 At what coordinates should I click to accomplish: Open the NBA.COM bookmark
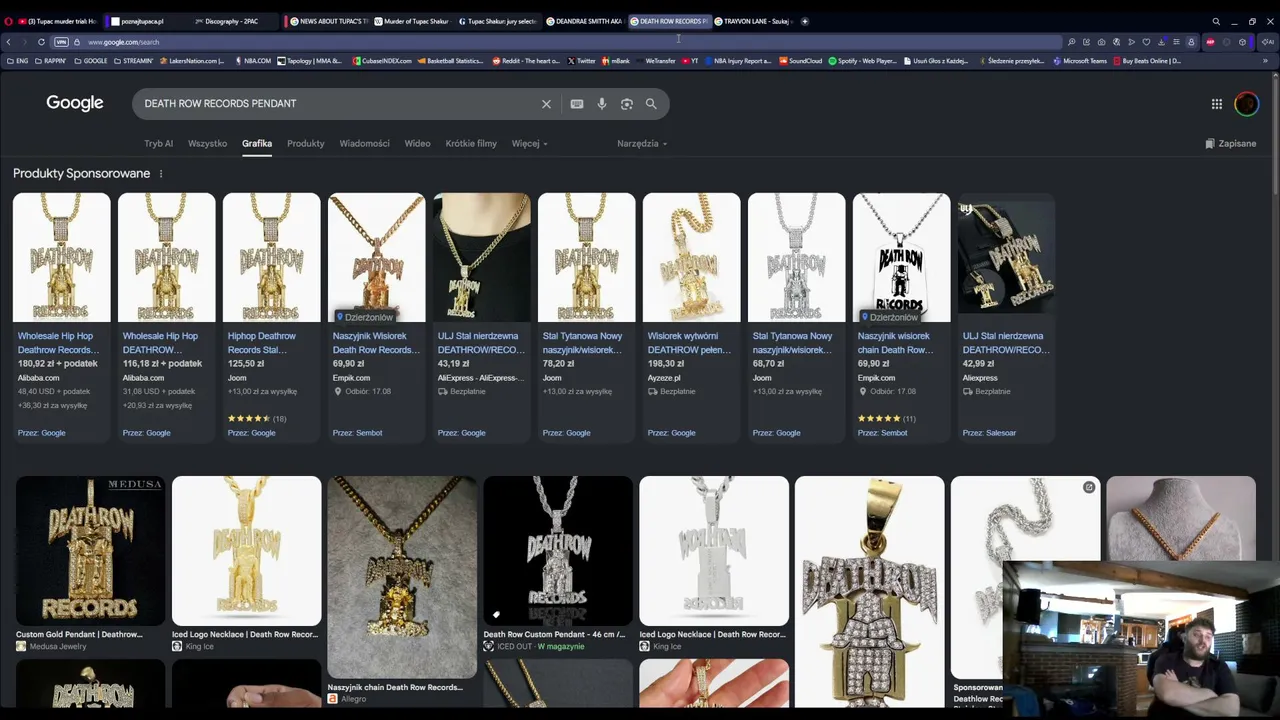click(253, 61)
